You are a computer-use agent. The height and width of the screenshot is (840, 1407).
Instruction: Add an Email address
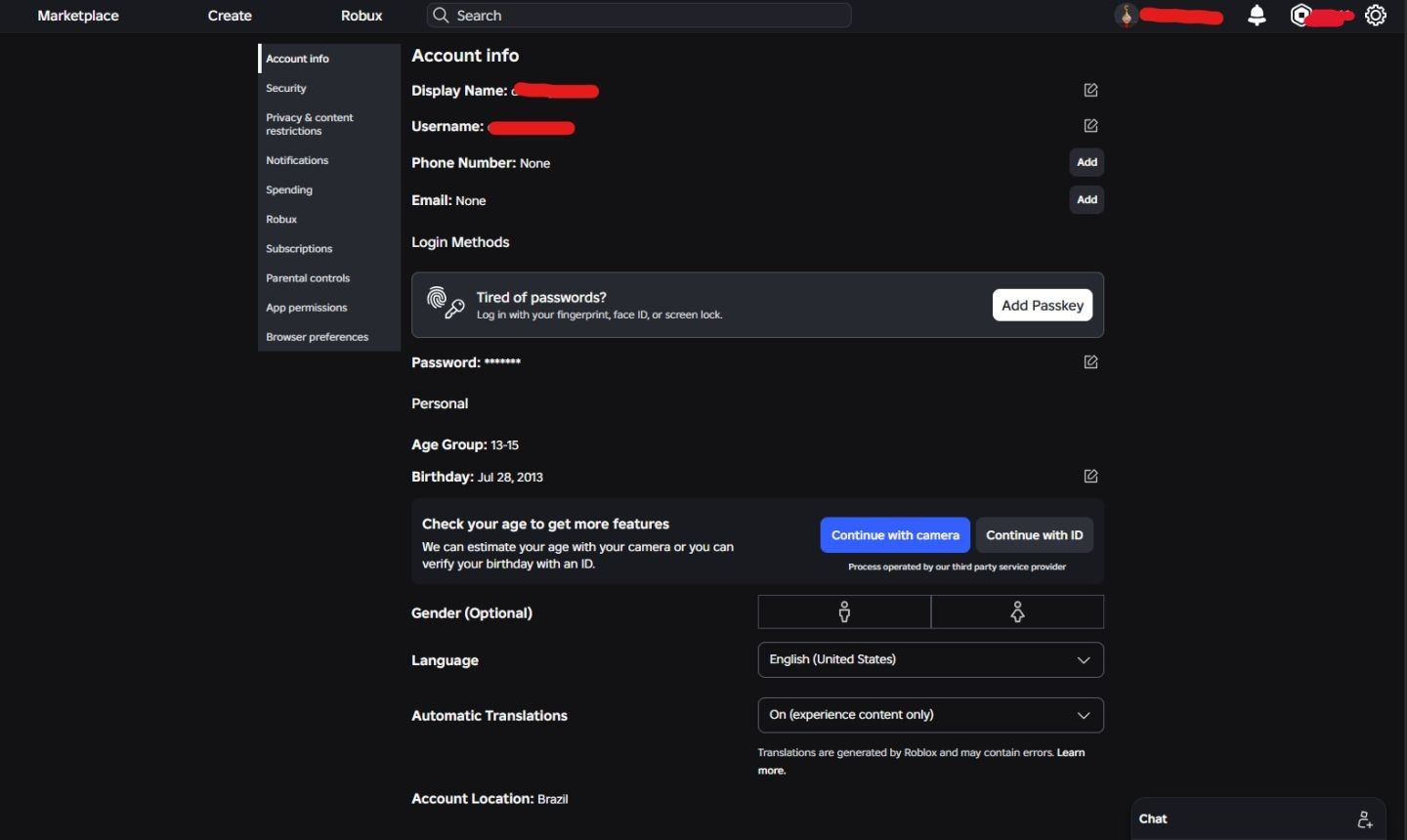(1087, 199)
